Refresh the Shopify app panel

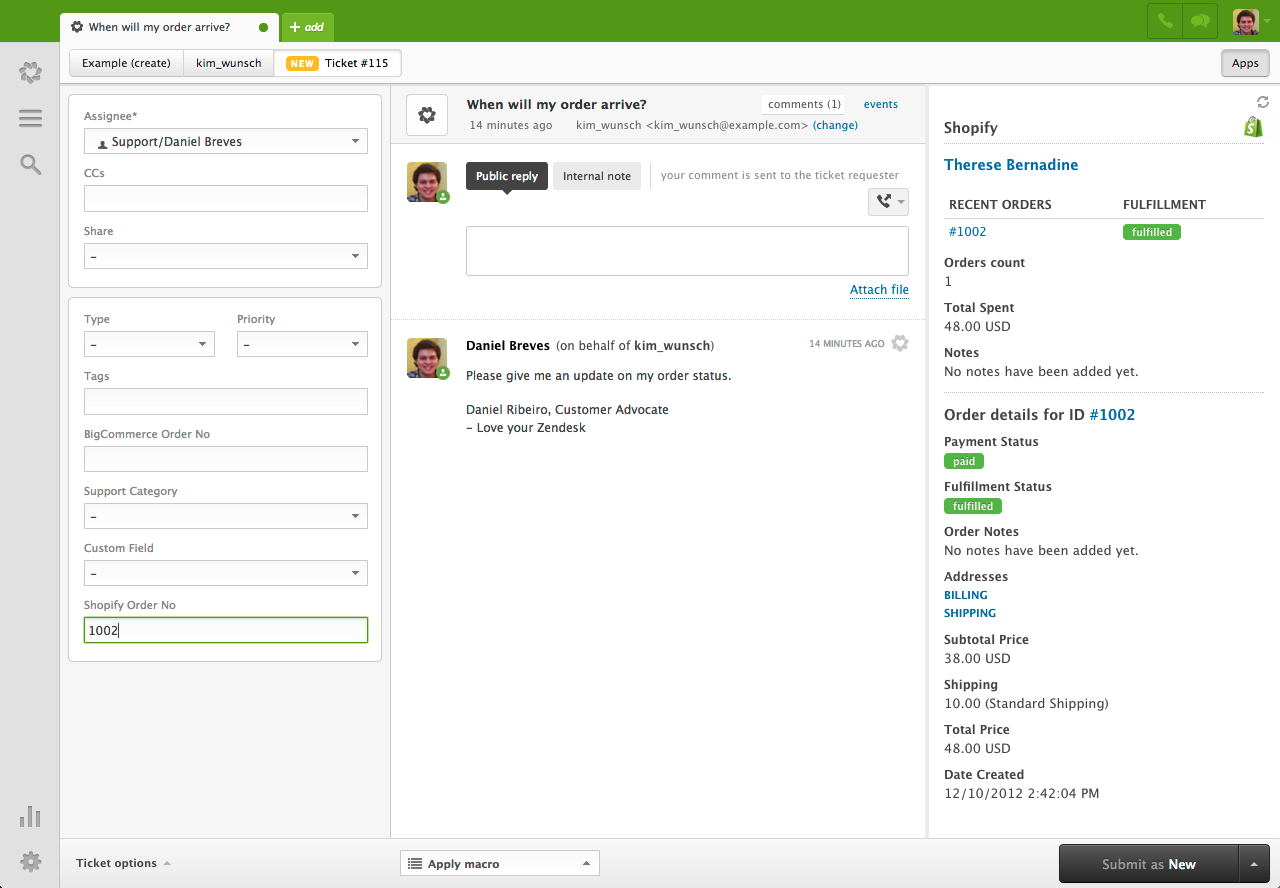pyautogui.click(x=1262, y=101)
